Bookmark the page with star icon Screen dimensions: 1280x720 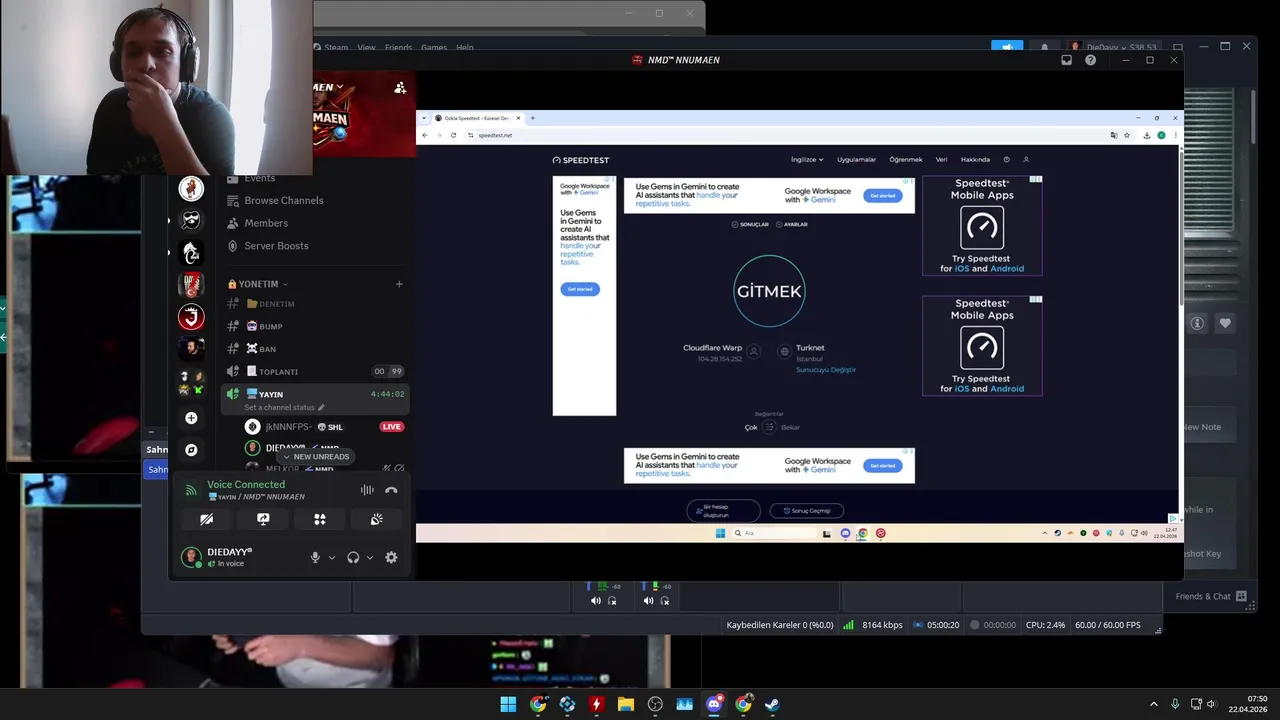1127,135
